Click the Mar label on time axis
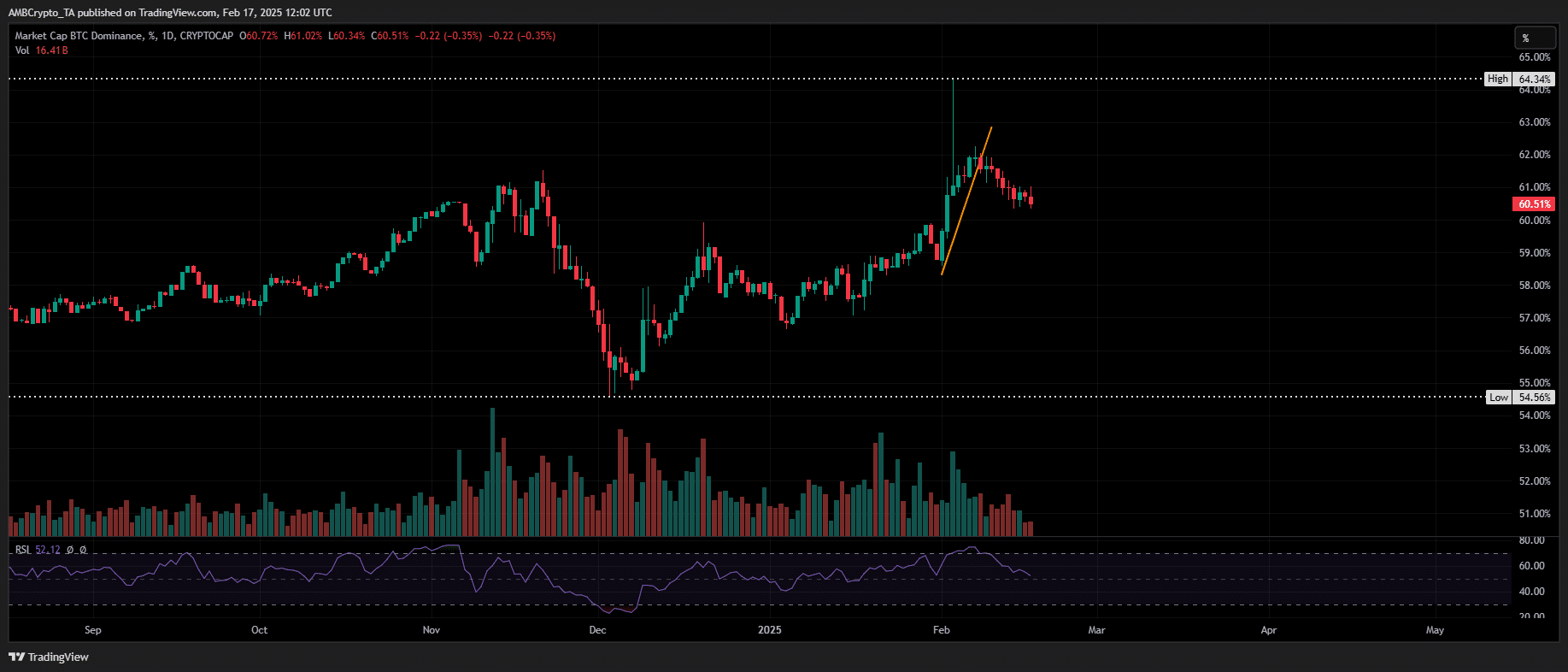This screenshot has height=672, width=1568. 1096,630
